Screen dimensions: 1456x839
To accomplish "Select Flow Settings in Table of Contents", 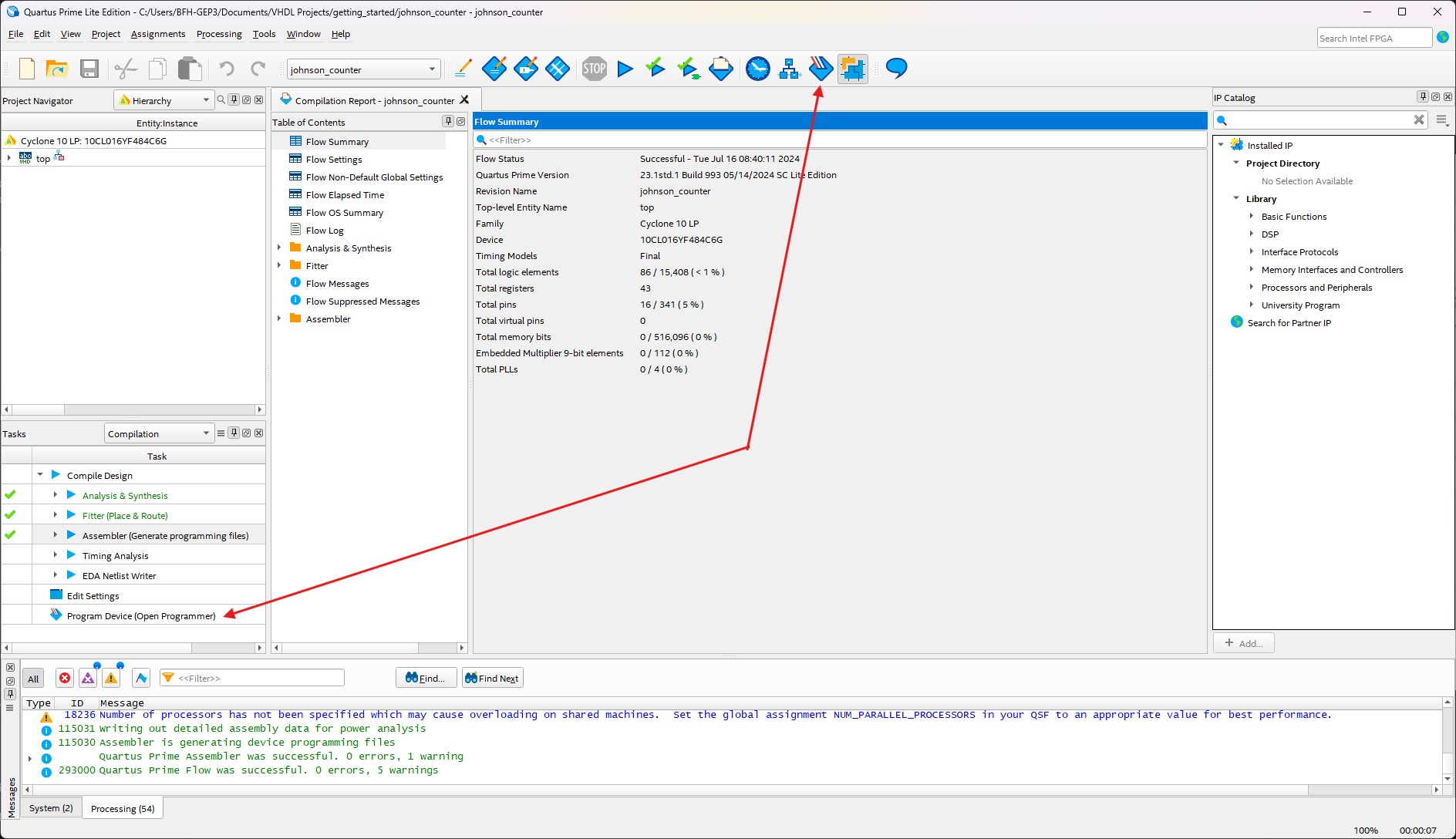I will coord(333,160).
